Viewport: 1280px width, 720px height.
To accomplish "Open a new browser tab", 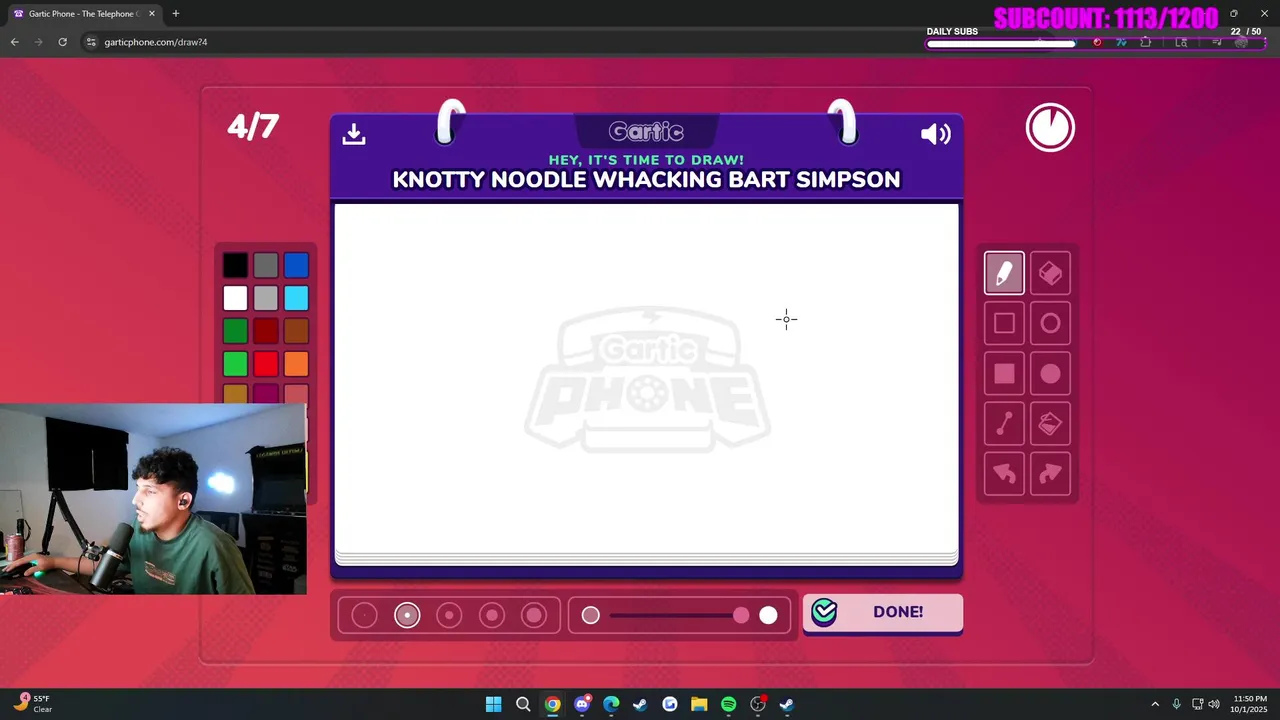I will (x=175, y=13).
